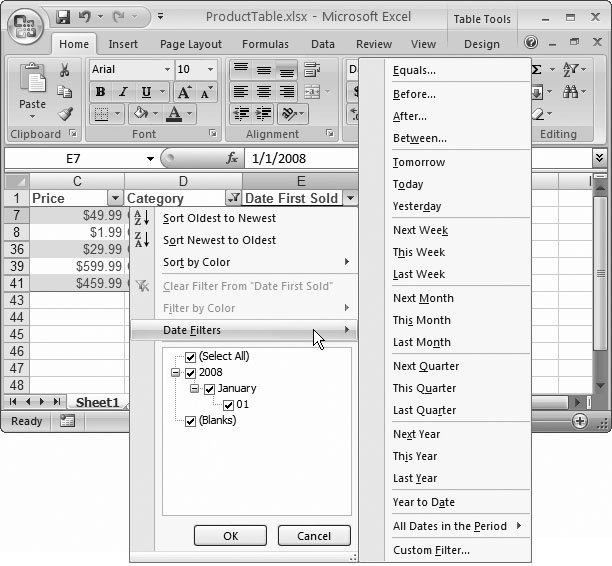This screenshot has width=612, height=566.
Task: Uncheck the (Select All) checkbox
Action: [190, 357]
